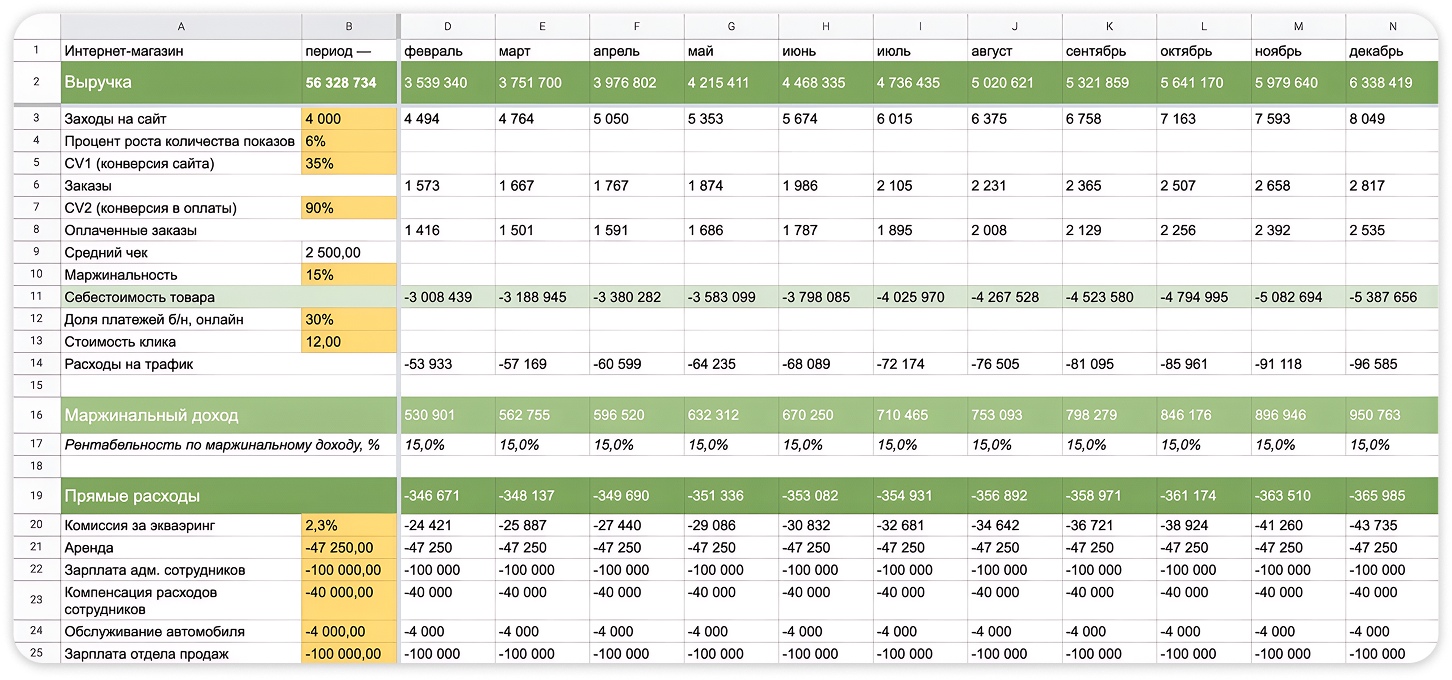Select row 23 number header
Viewport: 1452px width, 680px height.
pos(36,600)
